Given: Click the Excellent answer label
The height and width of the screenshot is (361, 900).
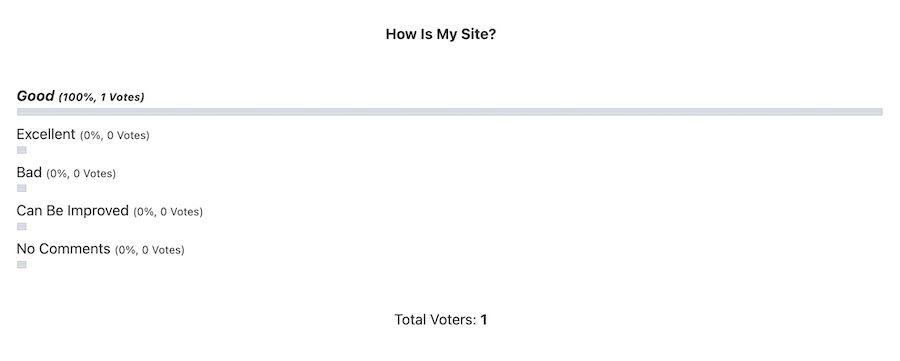Looking at the screenshot, I should 46,134.
